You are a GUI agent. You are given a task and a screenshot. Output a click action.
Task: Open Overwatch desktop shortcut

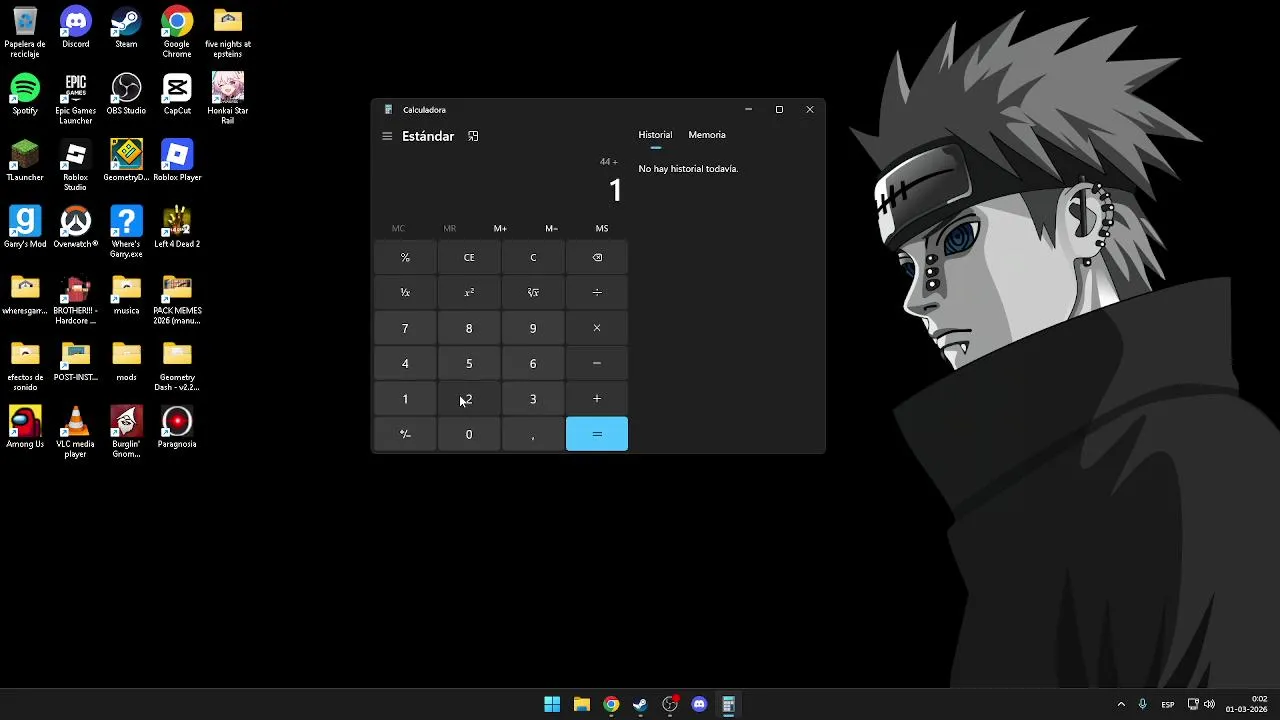75,227
